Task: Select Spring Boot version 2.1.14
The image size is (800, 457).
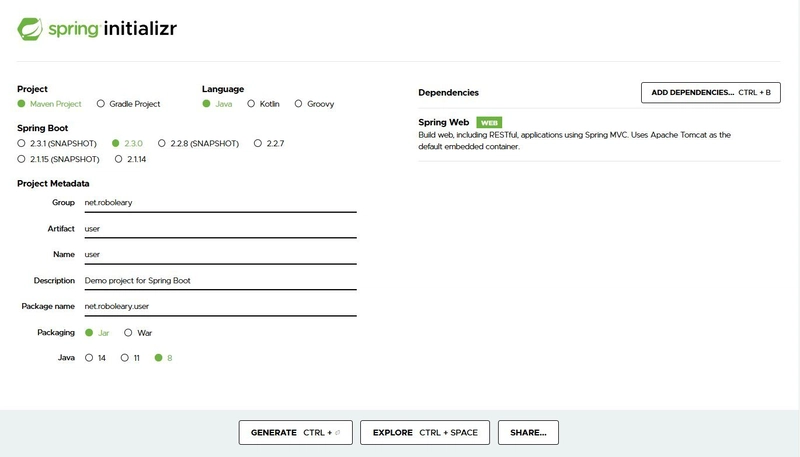Action: [x=118, y=159]
